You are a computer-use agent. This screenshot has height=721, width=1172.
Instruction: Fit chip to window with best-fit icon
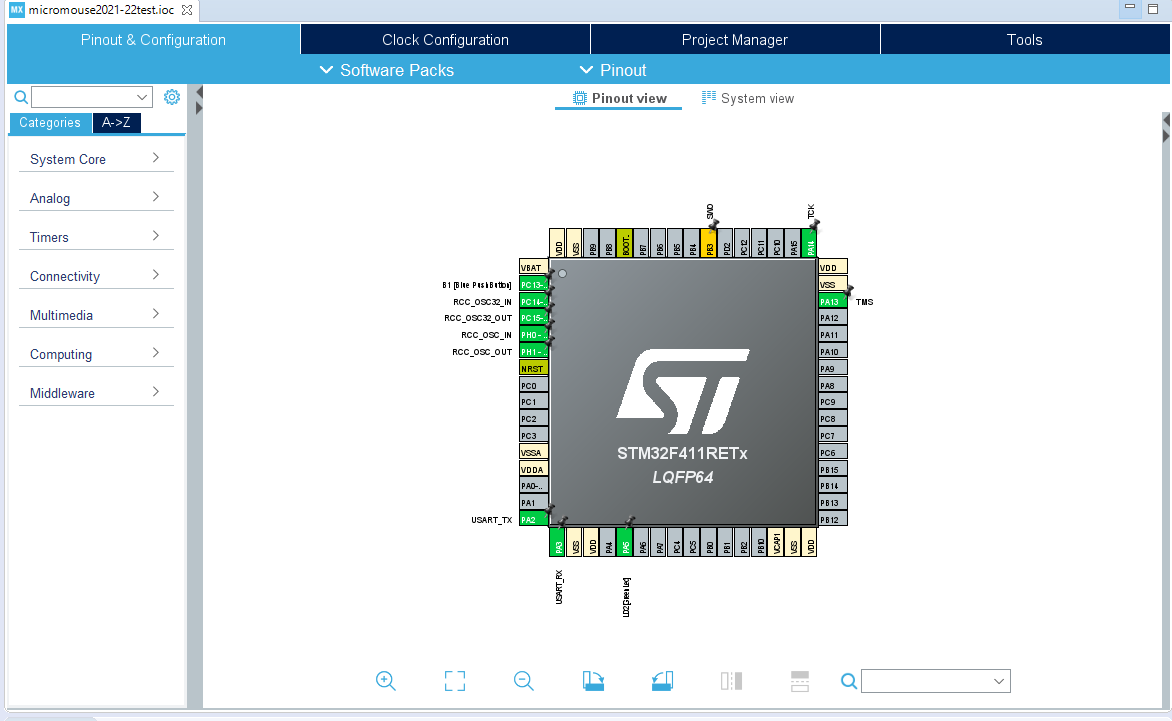tap(455, 681)
